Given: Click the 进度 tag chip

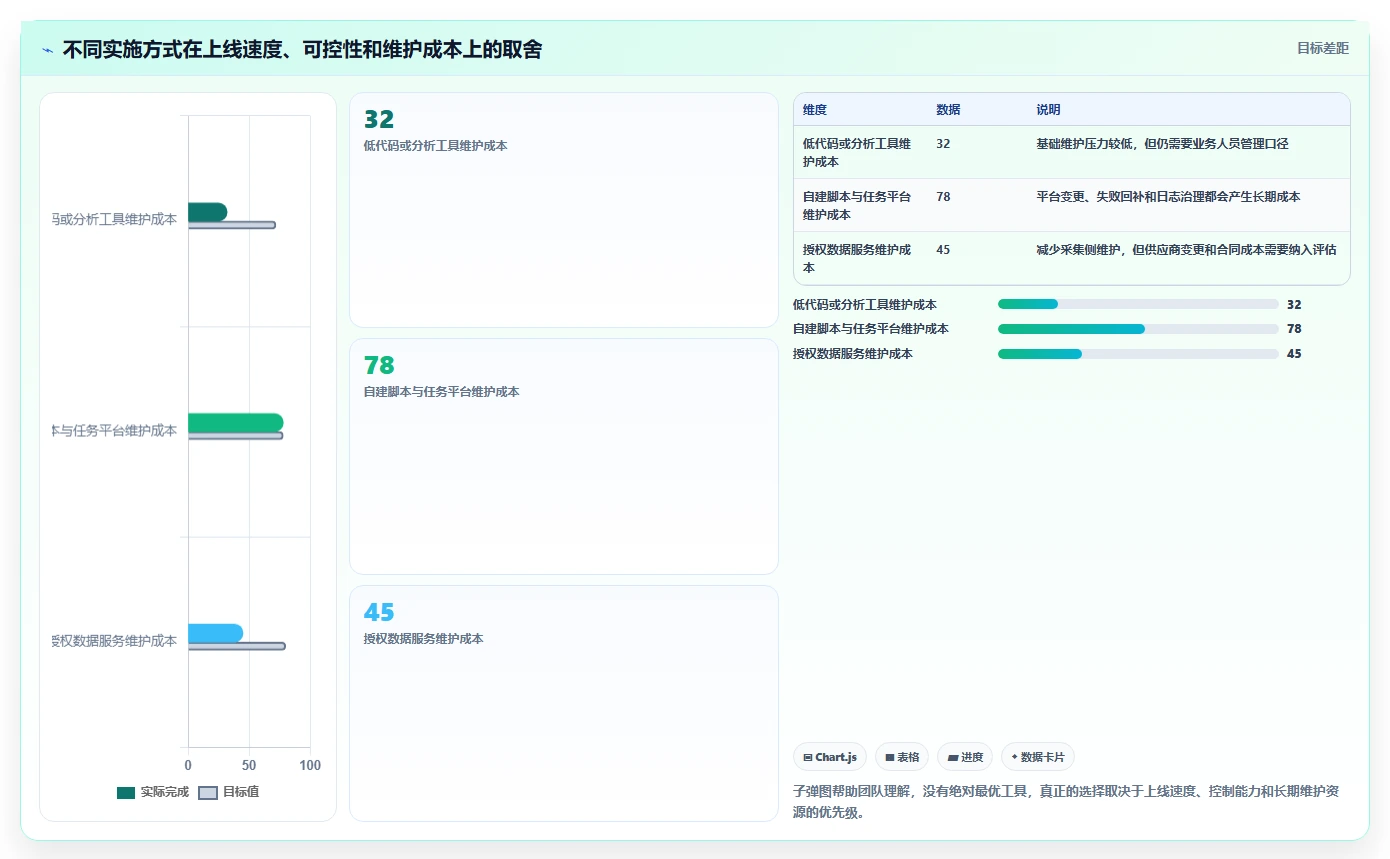Looking at the screenshot, I should 965,757.
